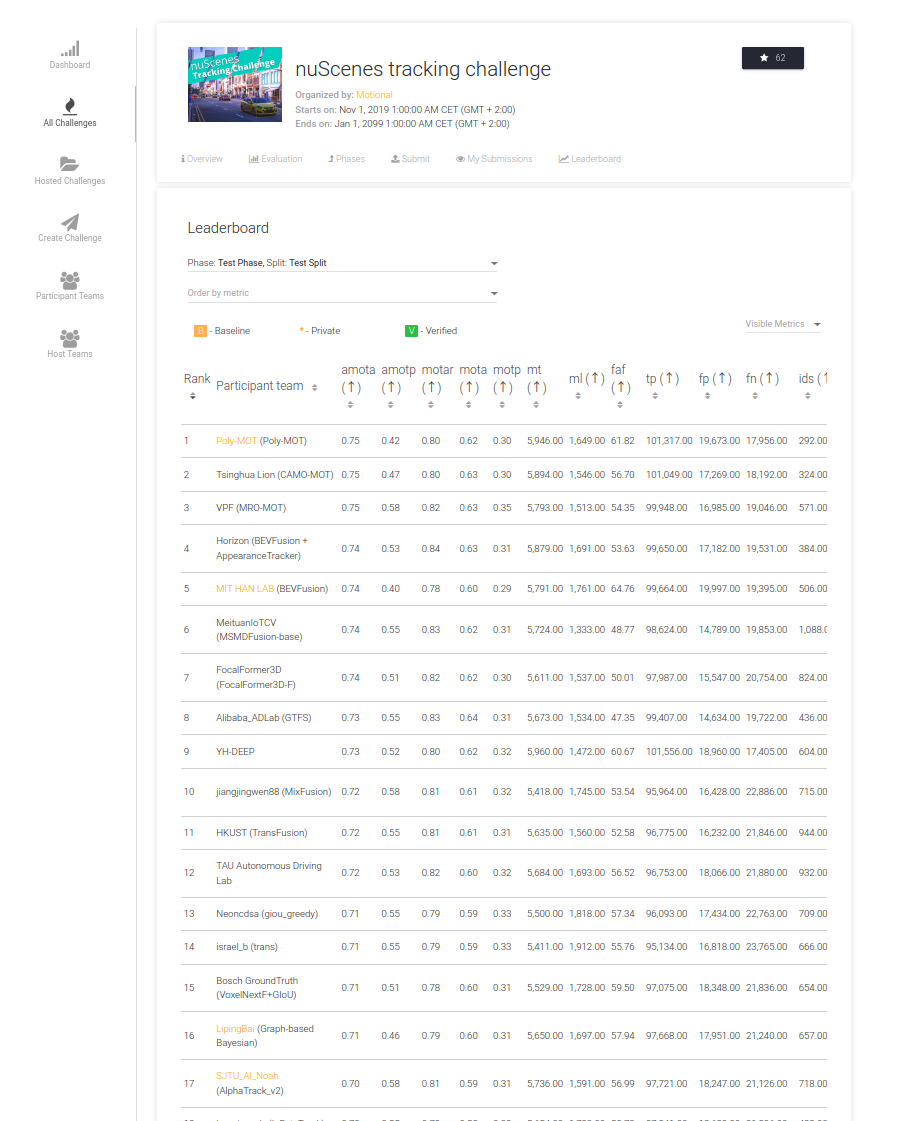The height and width of the screenshot is (1121, 905).
Task: Open the Order by metric dropdown
Action: pyautogui.click(x=342, y=293)
